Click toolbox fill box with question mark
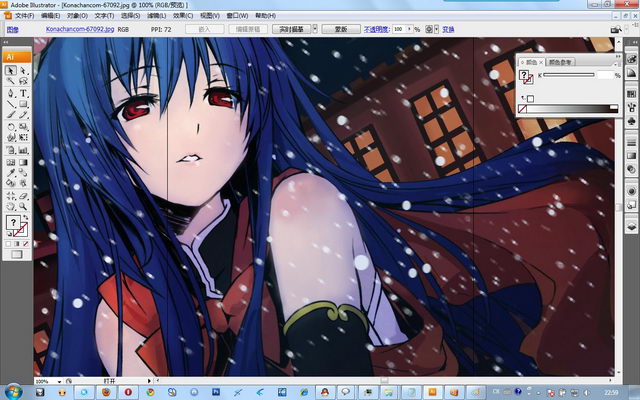 pyautogui.click(x=13, y=222)
